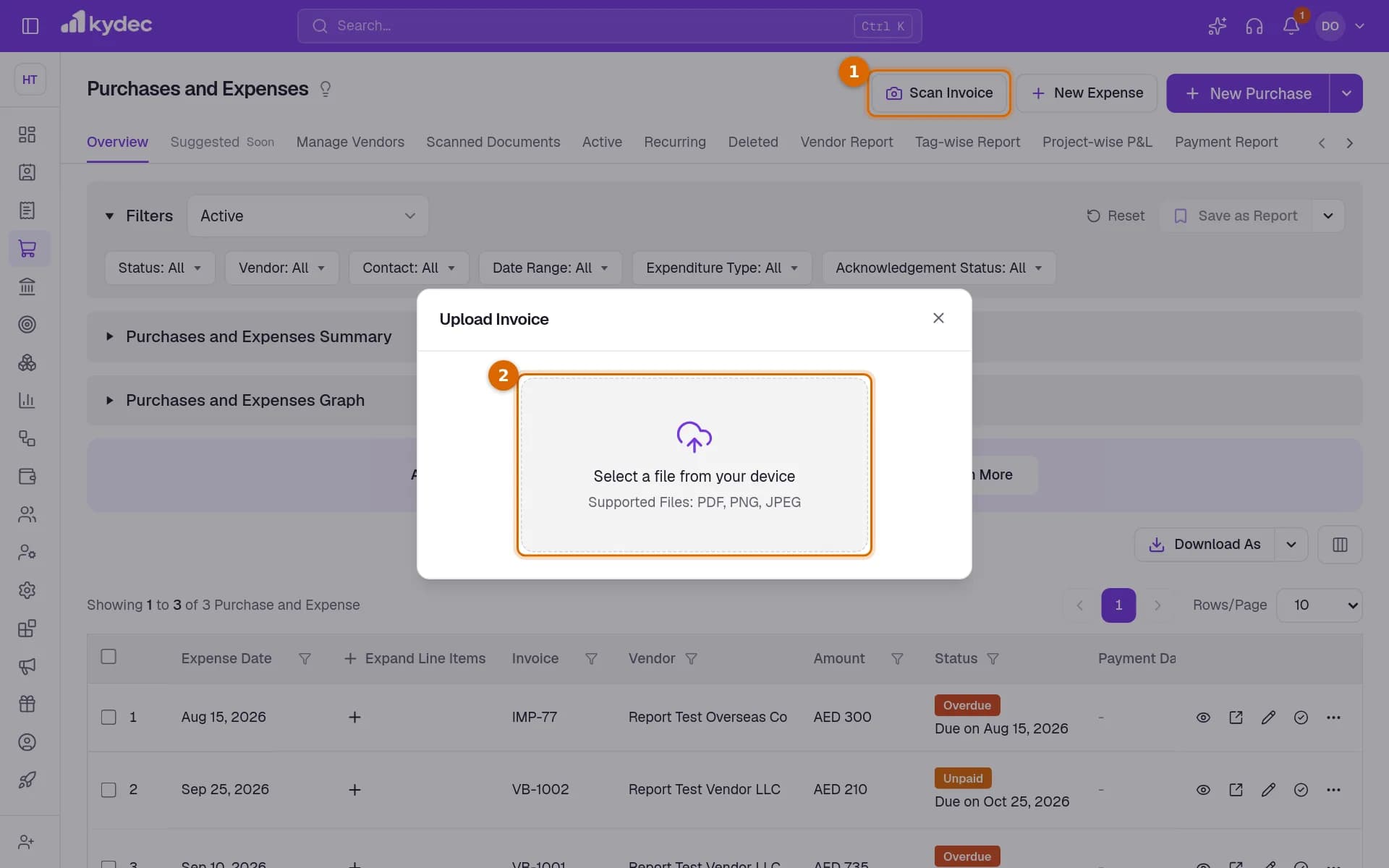Open the gift box sidebar icon
Viewport: 1389px width, 868px height.
[x=27, y=704]
